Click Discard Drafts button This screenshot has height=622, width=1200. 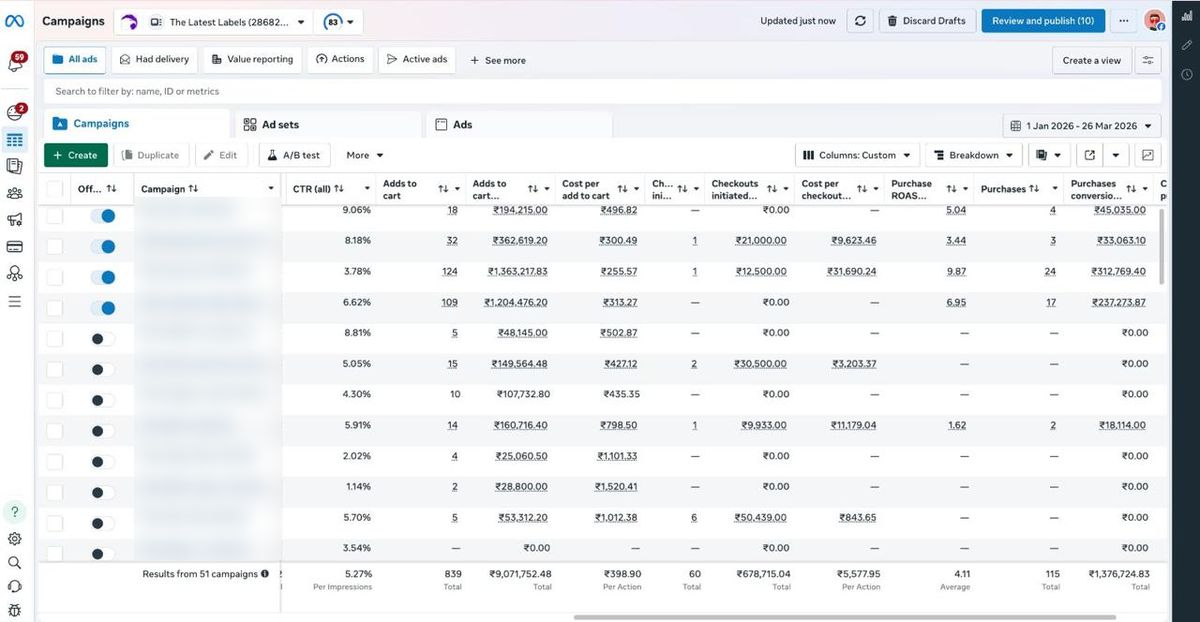point(927,21)
